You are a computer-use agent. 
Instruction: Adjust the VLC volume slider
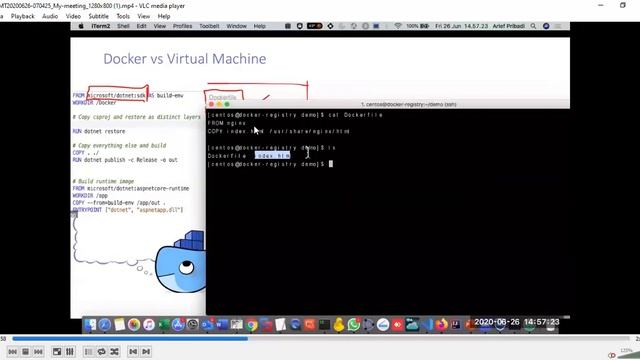point(629,354)
